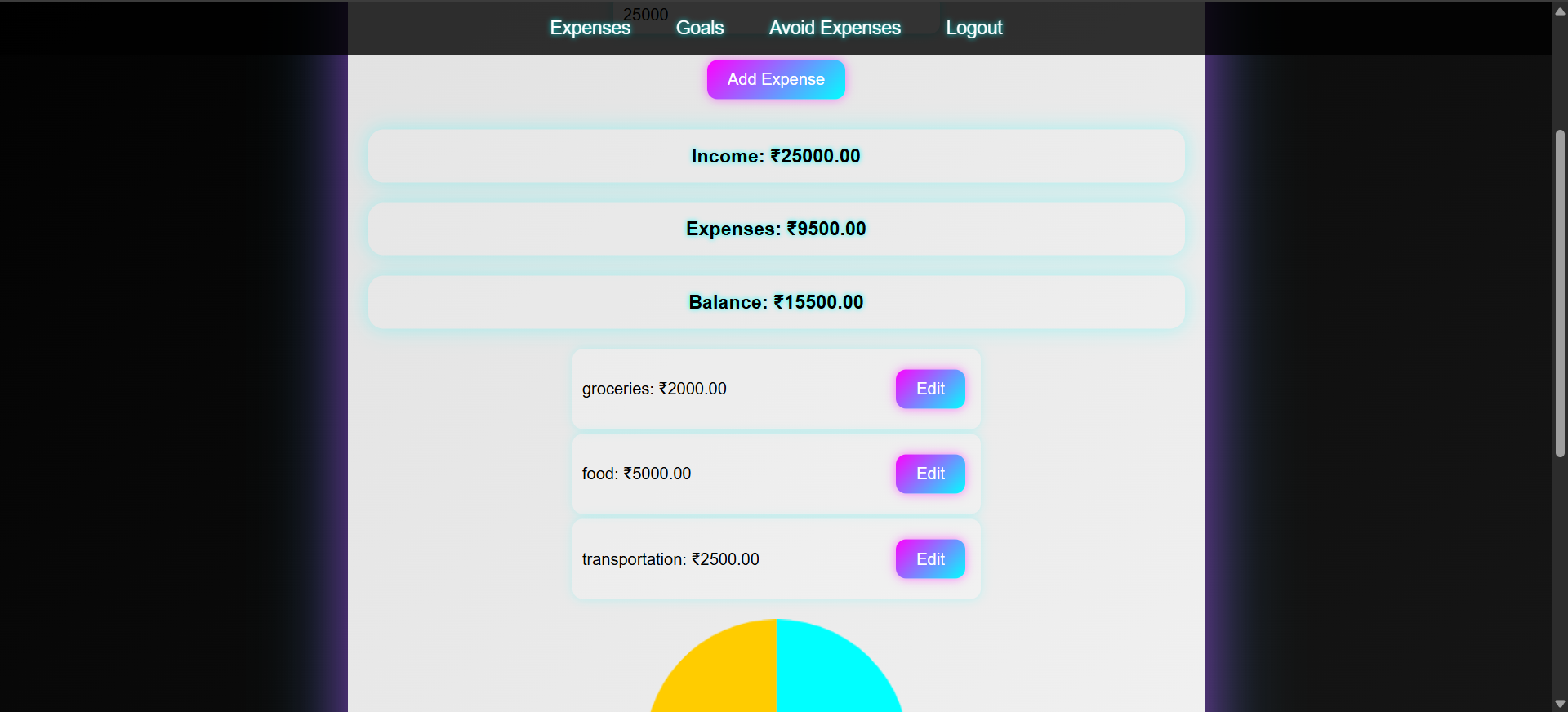Click the Balance ₹15500.00 card
Image resolution: width=1568 pixels, height=712 pixels.
(x=776, y=302)
